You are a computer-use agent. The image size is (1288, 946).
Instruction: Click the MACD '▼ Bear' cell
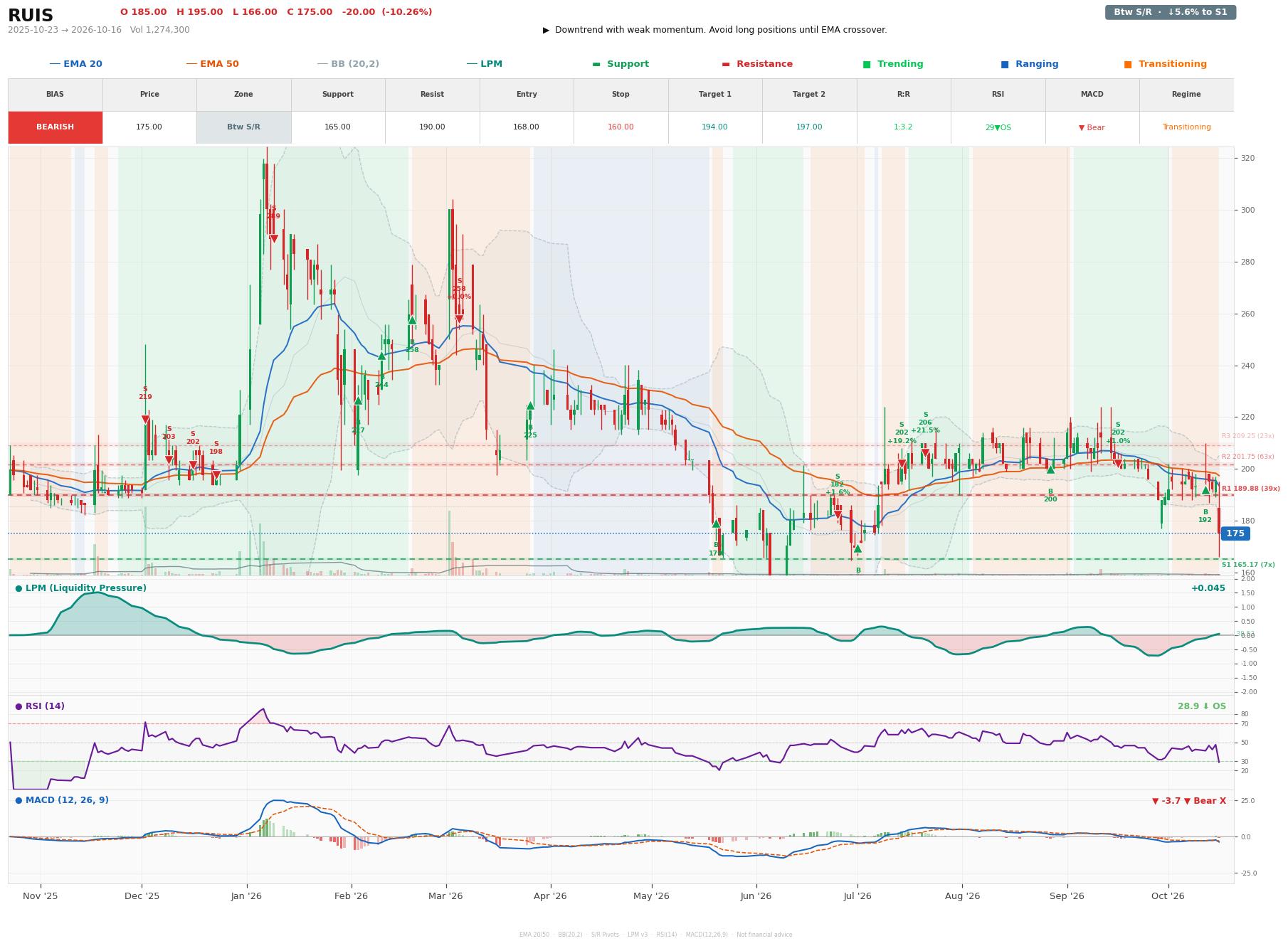[x=1092, y=128]
